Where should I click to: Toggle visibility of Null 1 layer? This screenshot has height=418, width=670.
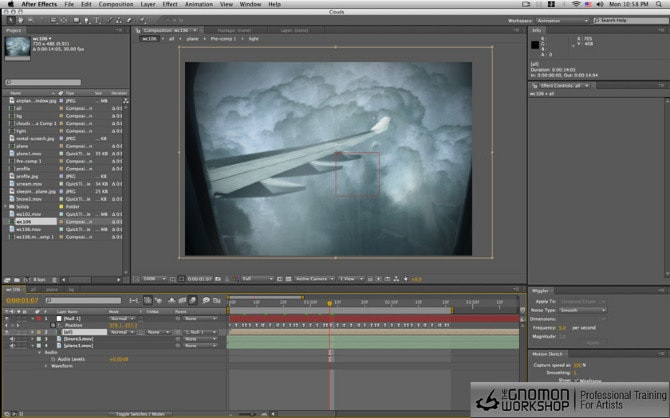[x=6, y=318]
